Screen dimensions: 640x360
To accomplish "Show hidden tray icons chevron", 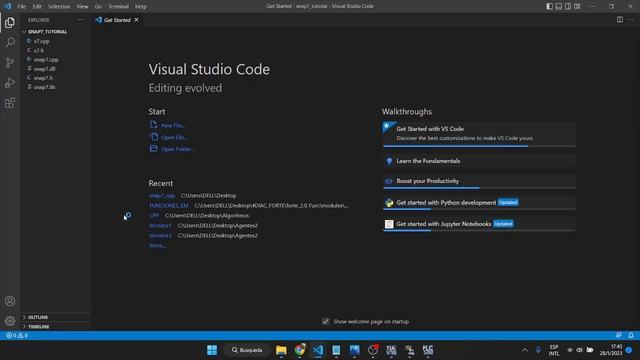I will 525,350.
